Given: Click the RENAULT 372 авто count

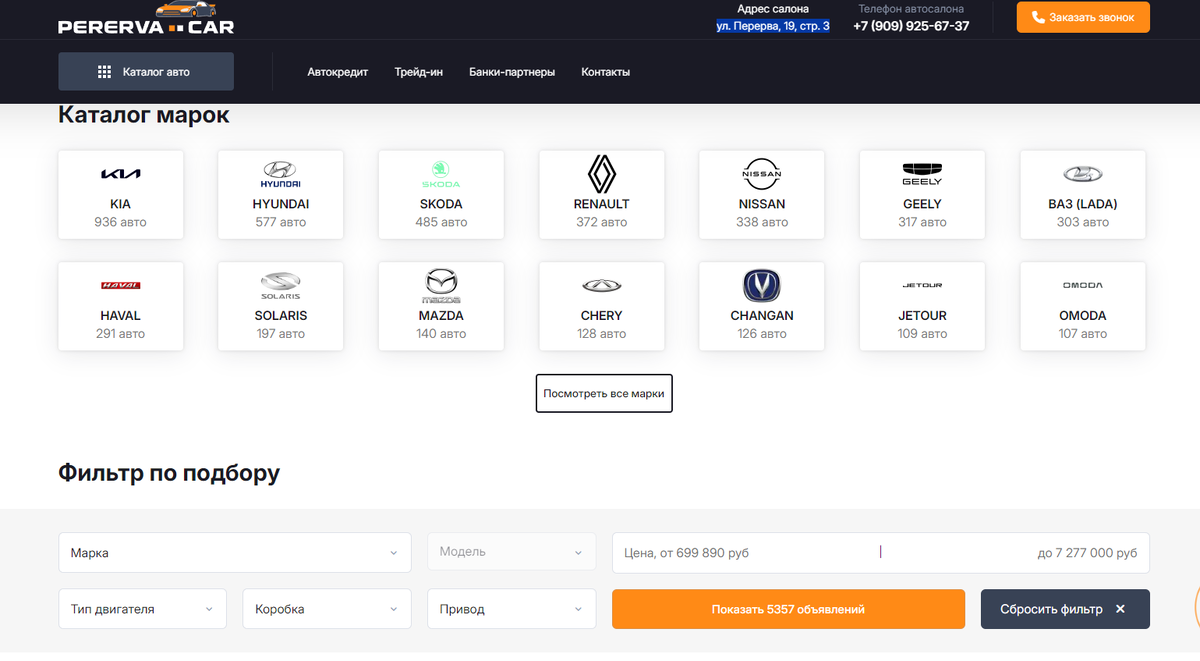Looking at the screenshot, I should tap(602, 222).
